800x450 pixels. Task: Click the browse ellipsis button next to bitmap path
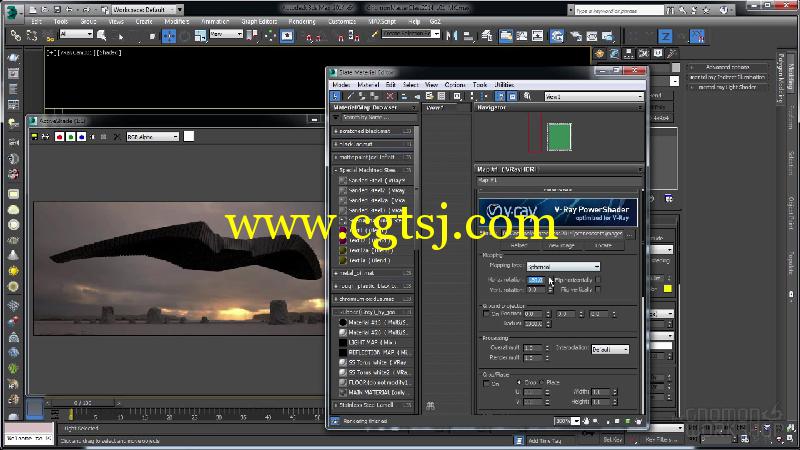[x=631, y=234]
